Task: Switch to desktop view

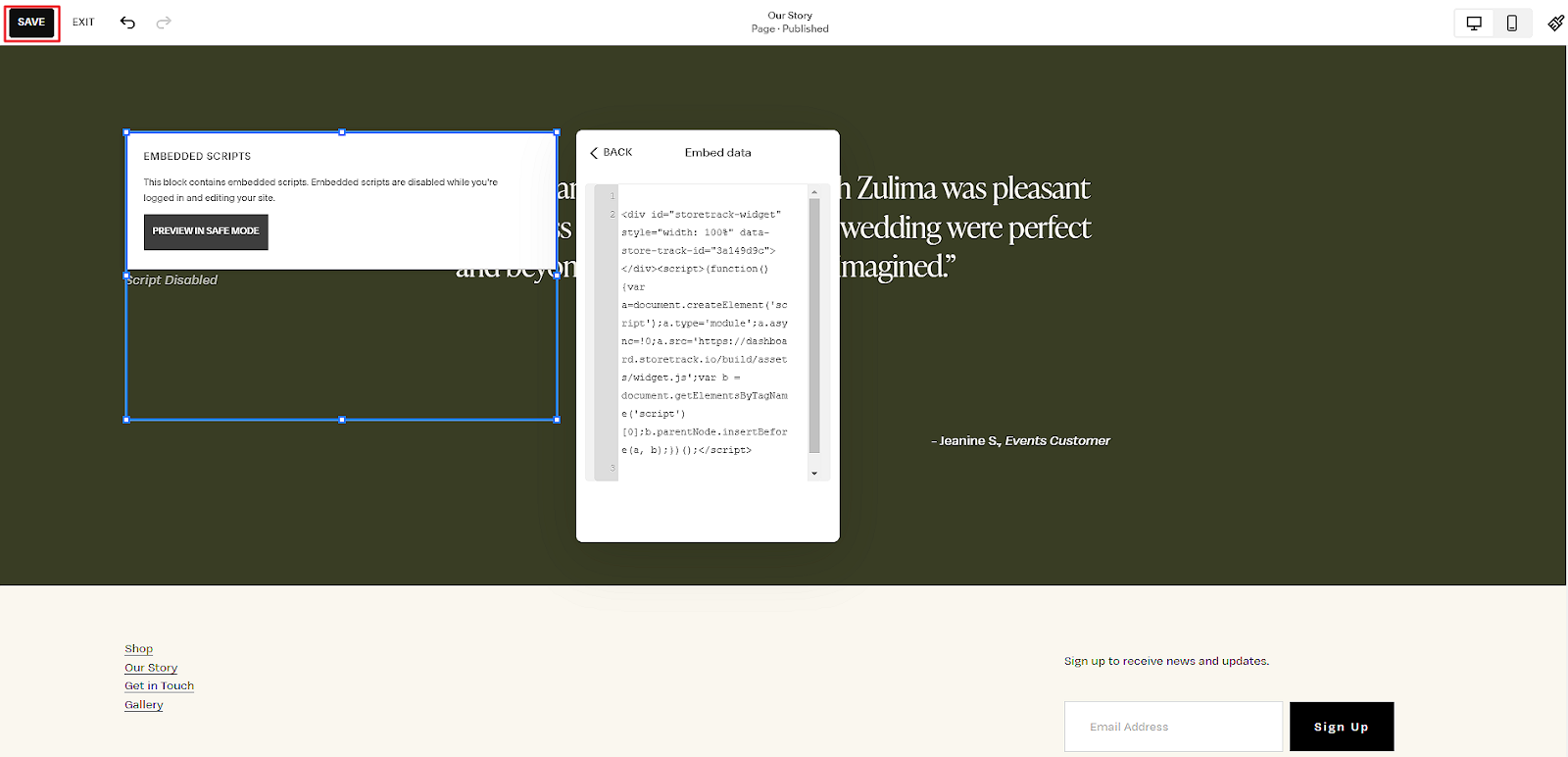Action: pos(1474,24)
